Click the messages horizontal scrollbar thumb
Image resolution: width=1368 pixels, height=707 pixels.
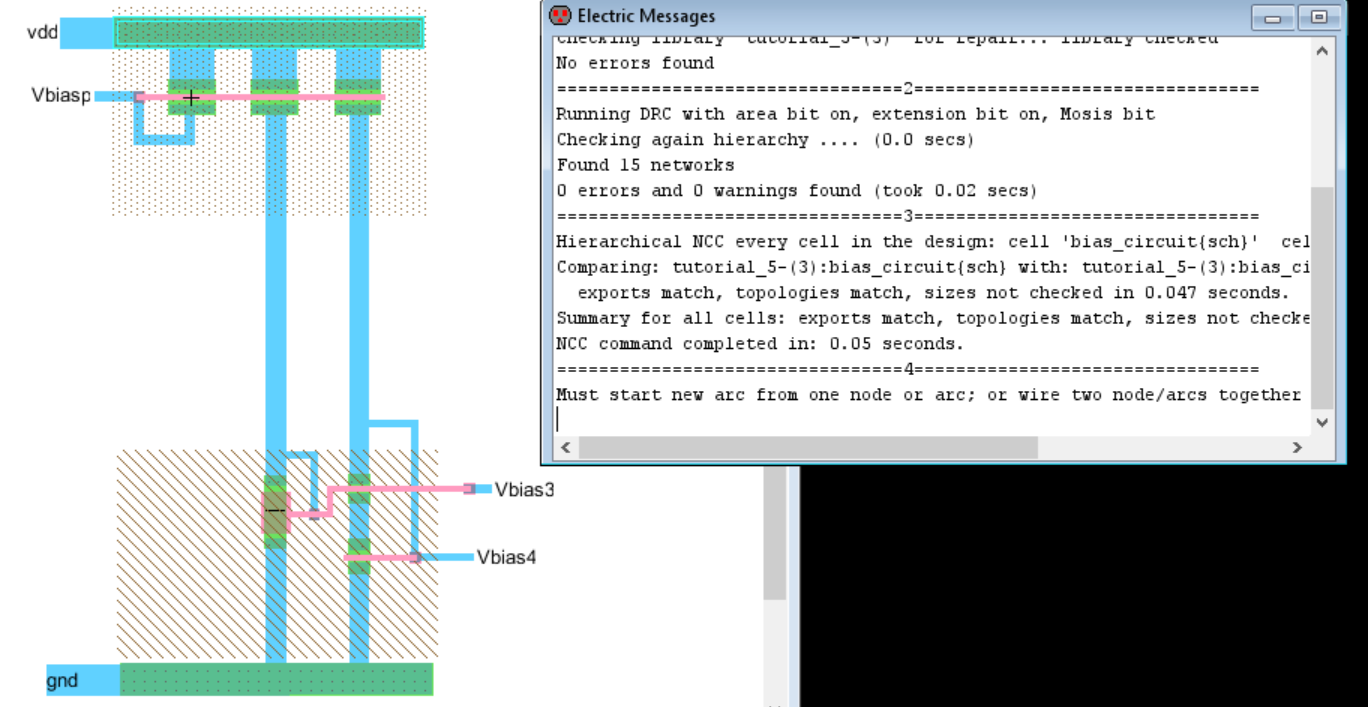808,448
